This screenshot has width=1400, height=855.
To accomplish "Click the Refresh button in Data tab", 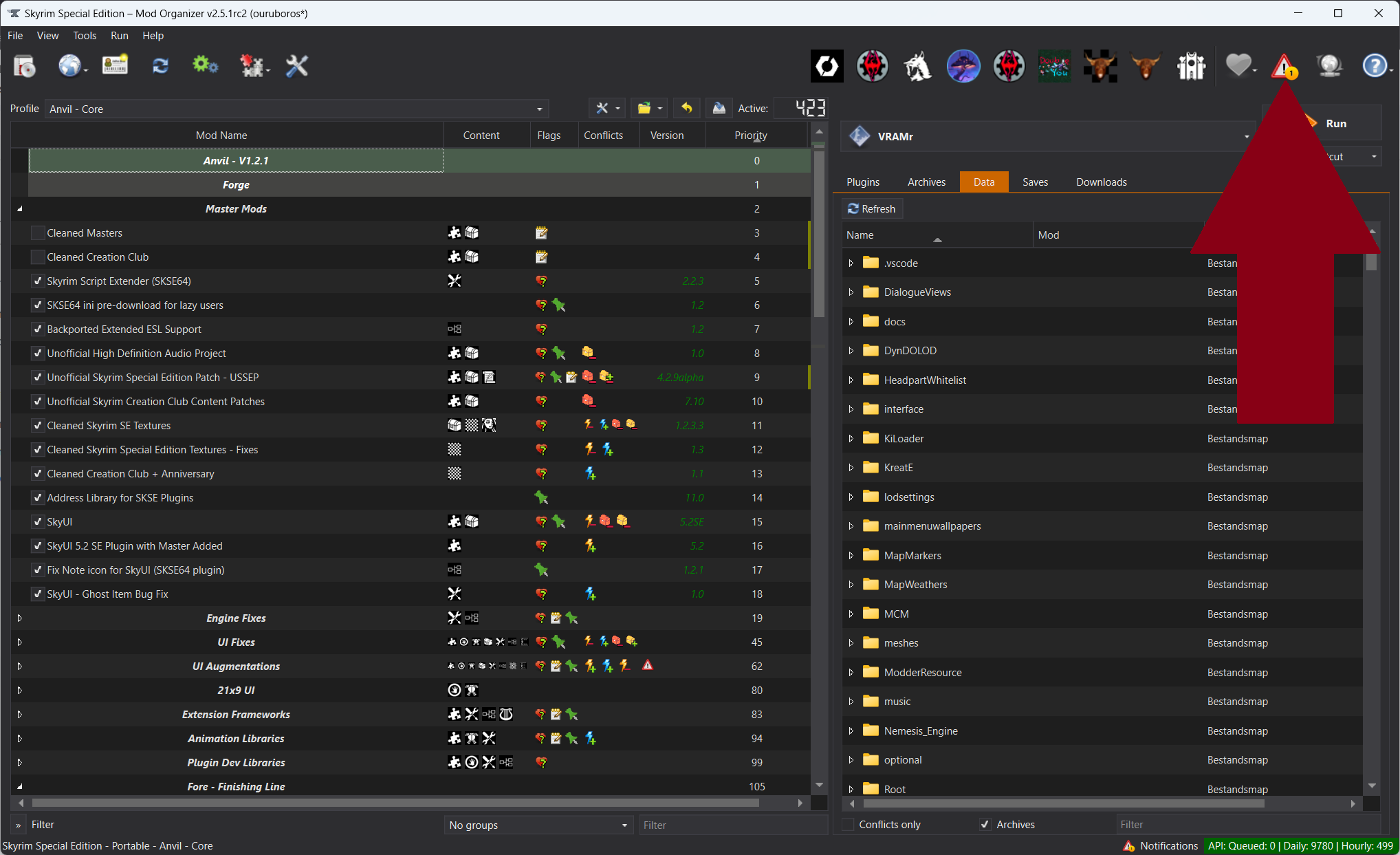I will tap(871, 209).
